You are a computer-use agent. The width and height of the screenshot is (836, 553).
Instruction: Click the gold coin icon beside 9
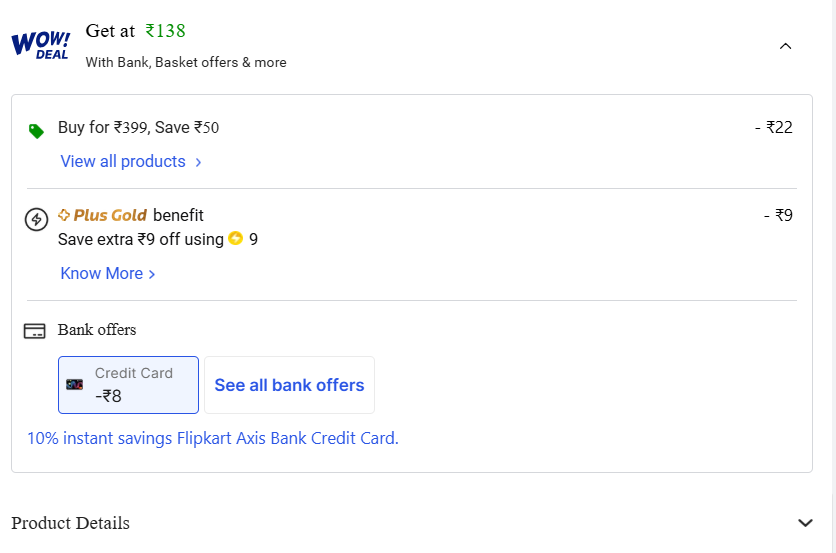236,239
